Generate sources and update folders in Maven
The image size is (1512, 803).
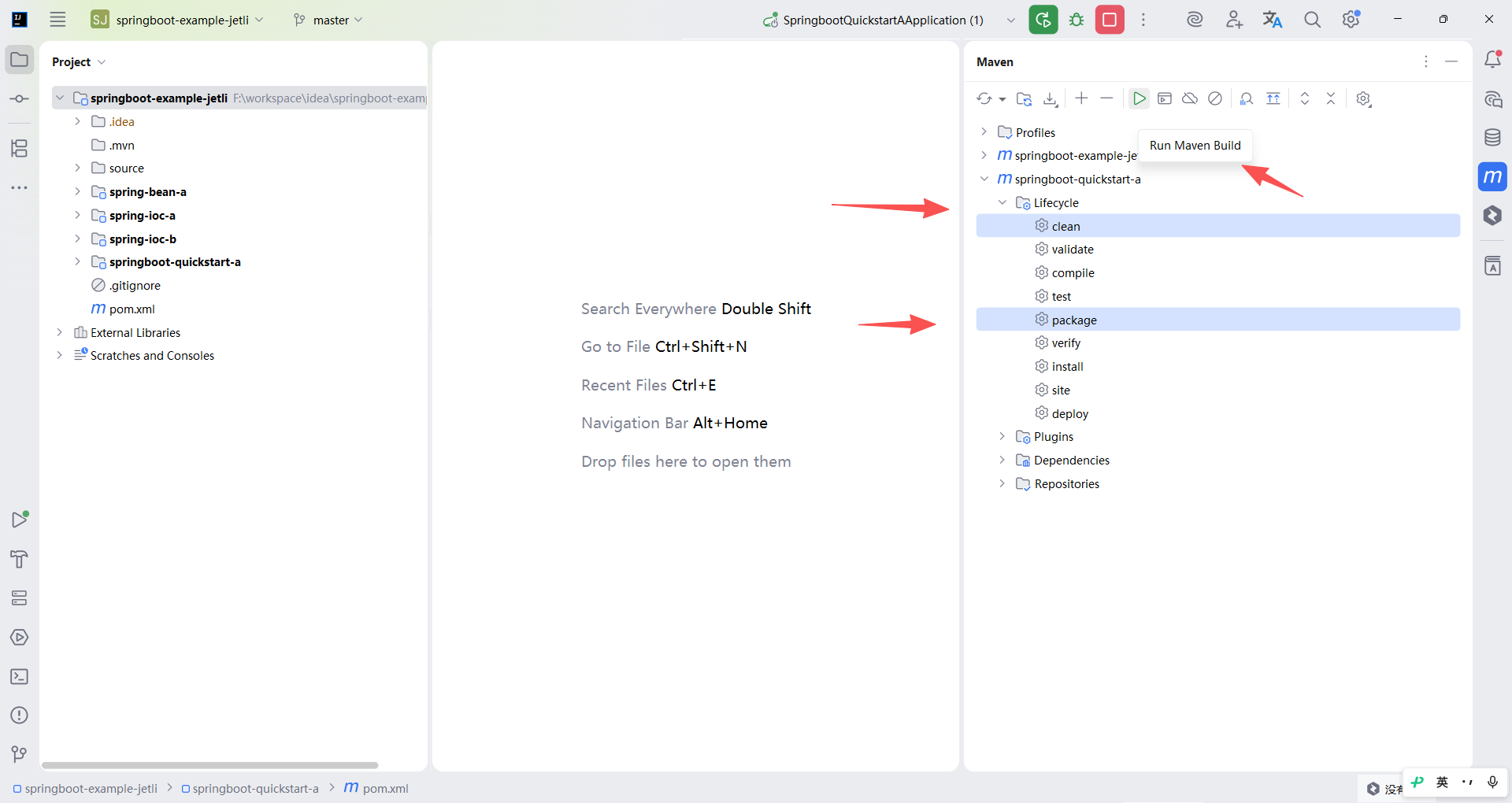[x=1024, y=98]
